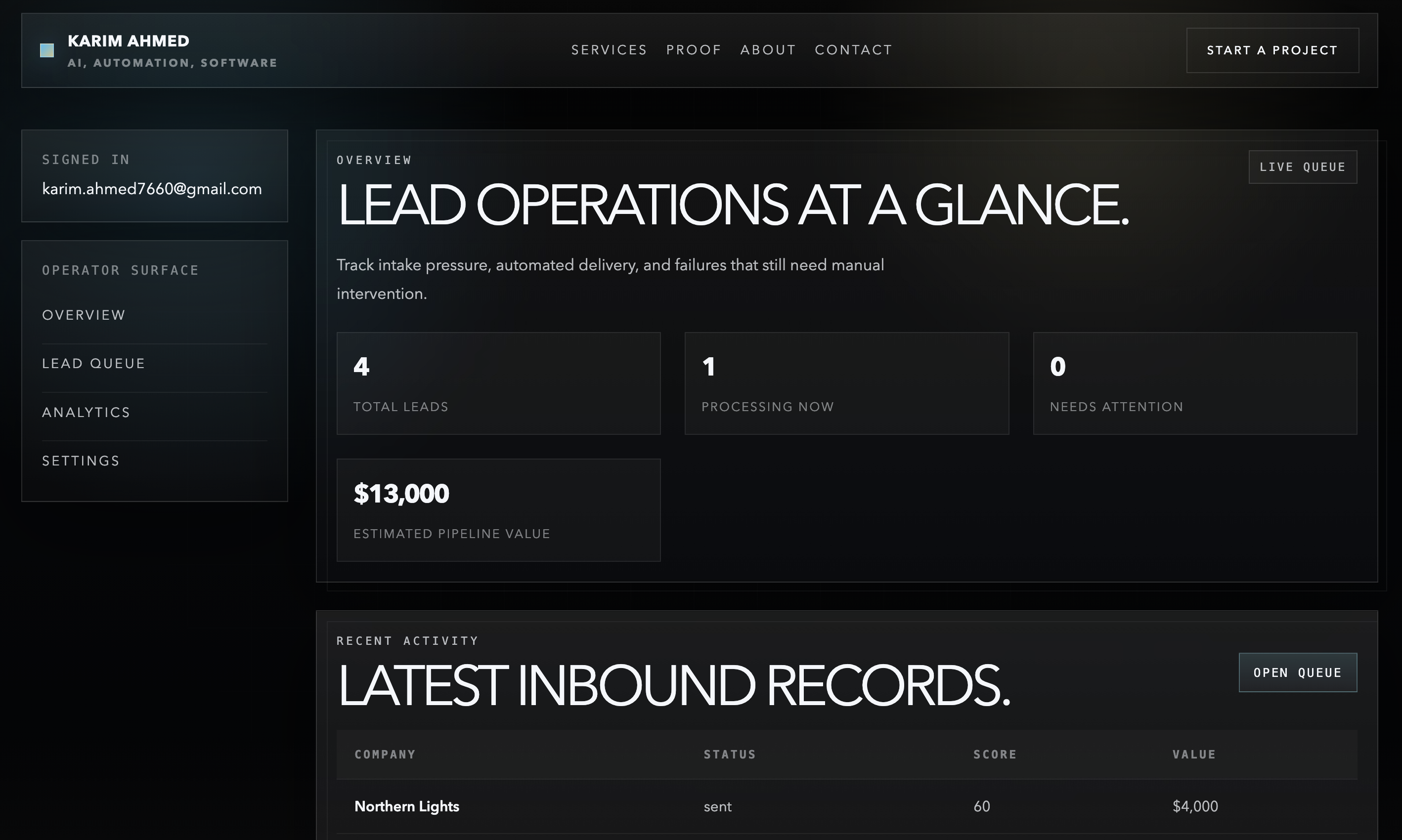Open the Contact nav link
Image resolution: width=1402 pixels, height=840 pixels.
click(x=853, y=50)
